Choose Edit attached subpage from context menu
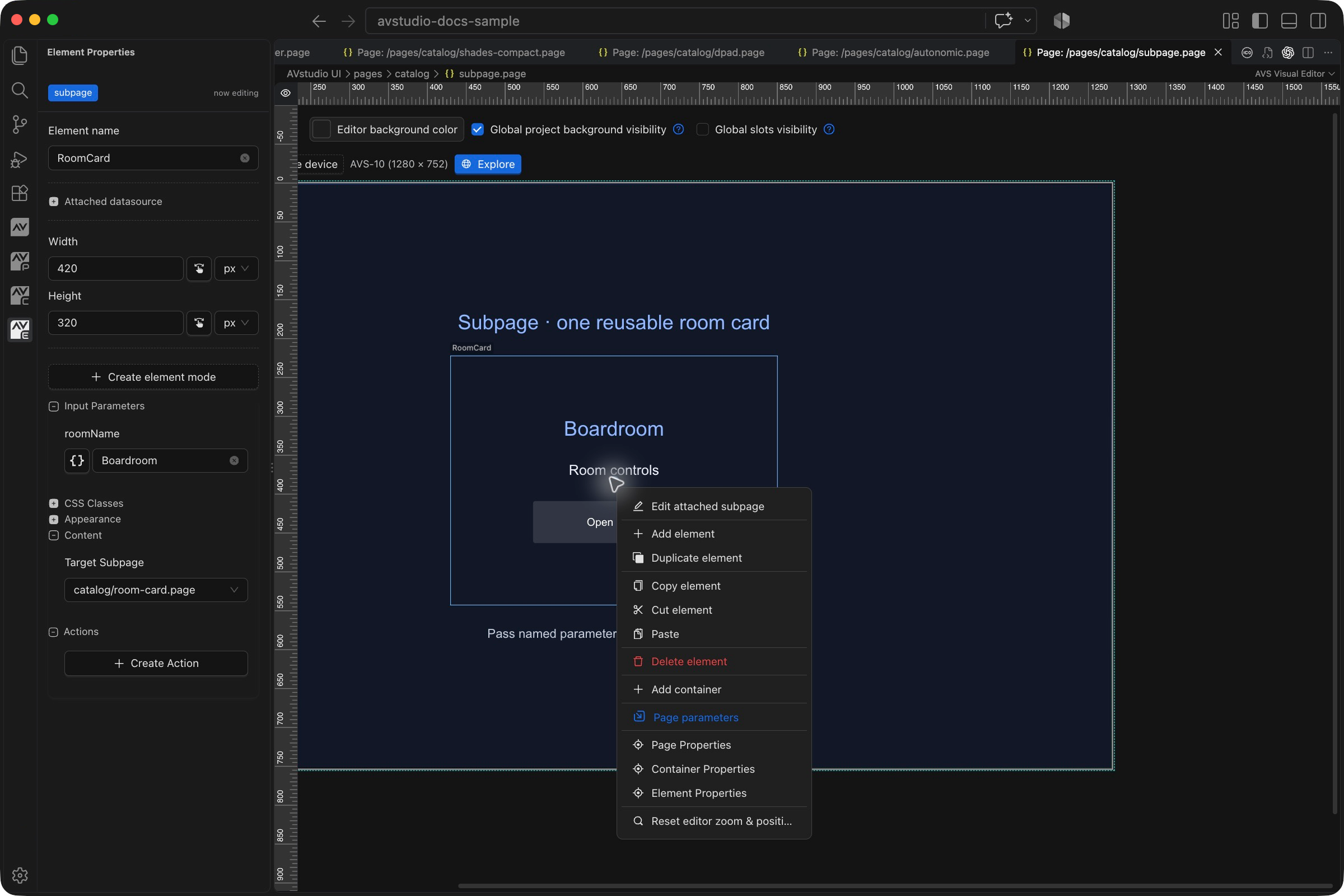The image size is (1344, 896). point(713,506)
